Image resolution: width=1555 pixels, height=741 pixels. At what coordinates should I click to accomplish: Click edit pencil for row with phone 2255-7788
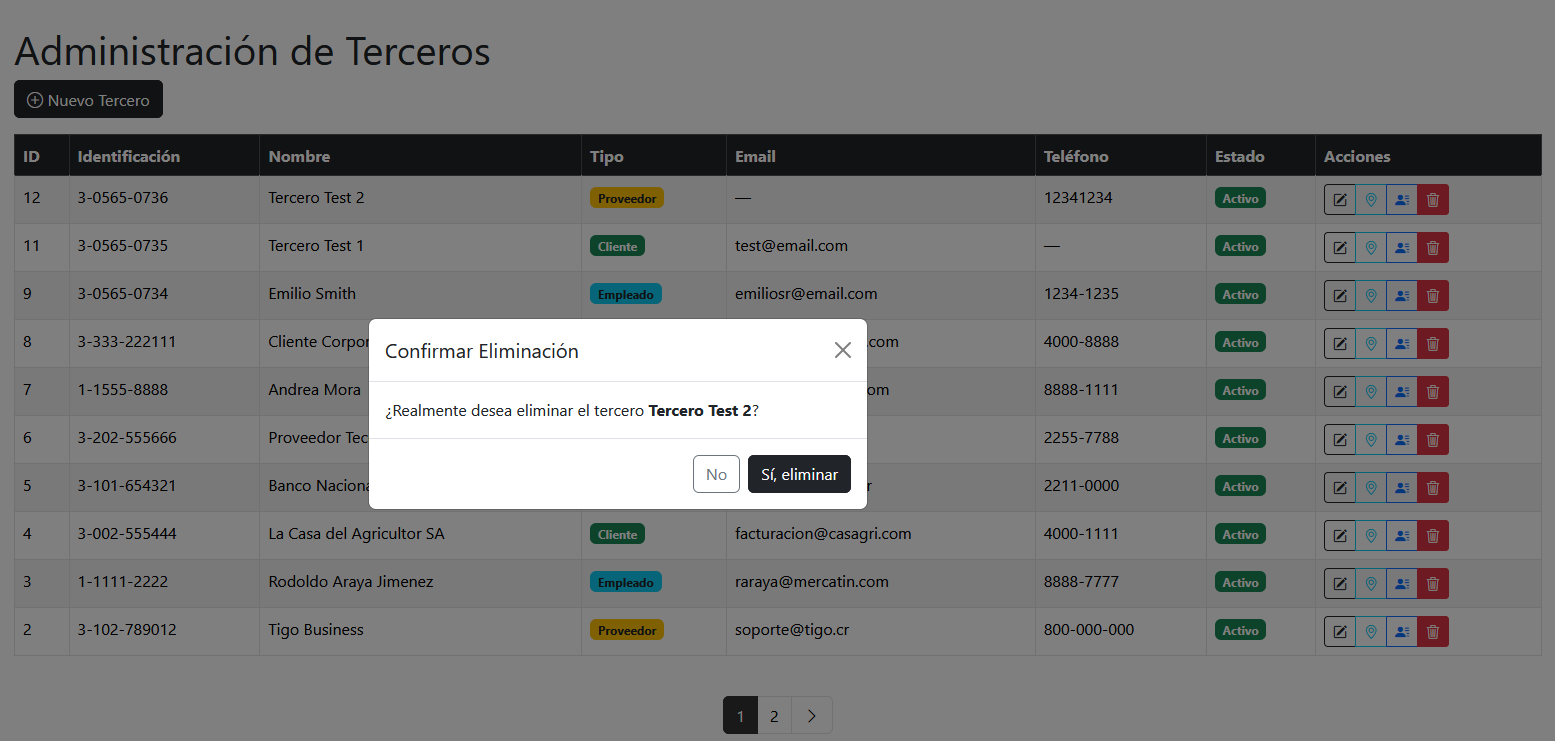point(1340,439)
